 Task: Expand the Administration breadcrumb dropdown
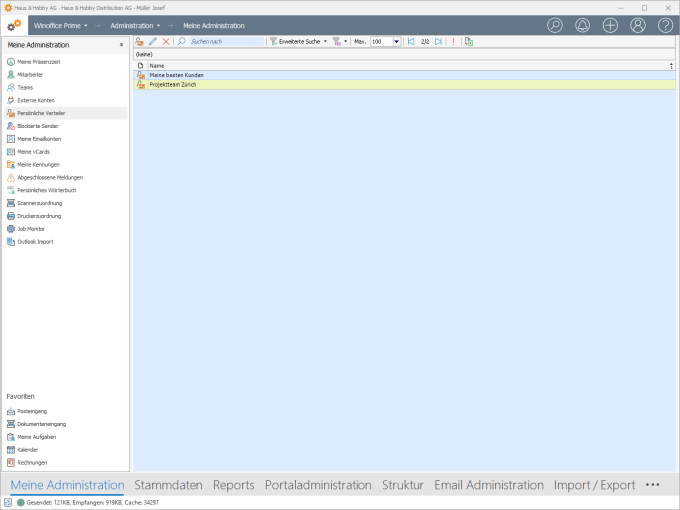[135, 25]
